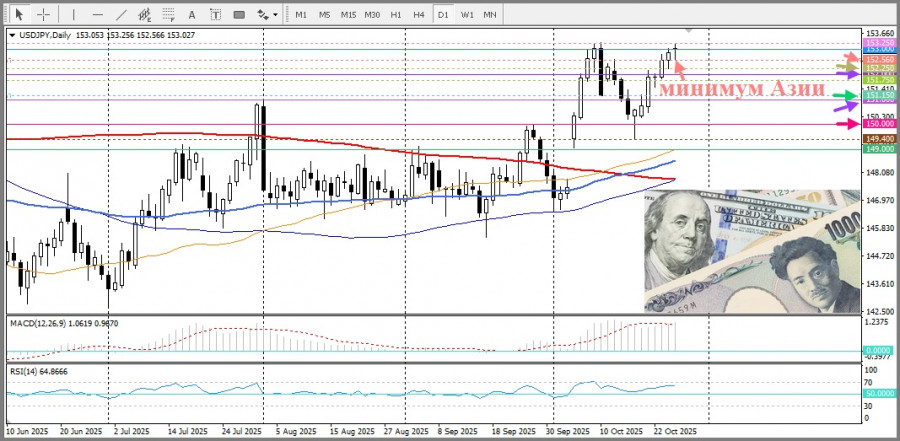Switch chart to H1 timeframe
This screenshot has width=900, height=441.
(395, 15)
